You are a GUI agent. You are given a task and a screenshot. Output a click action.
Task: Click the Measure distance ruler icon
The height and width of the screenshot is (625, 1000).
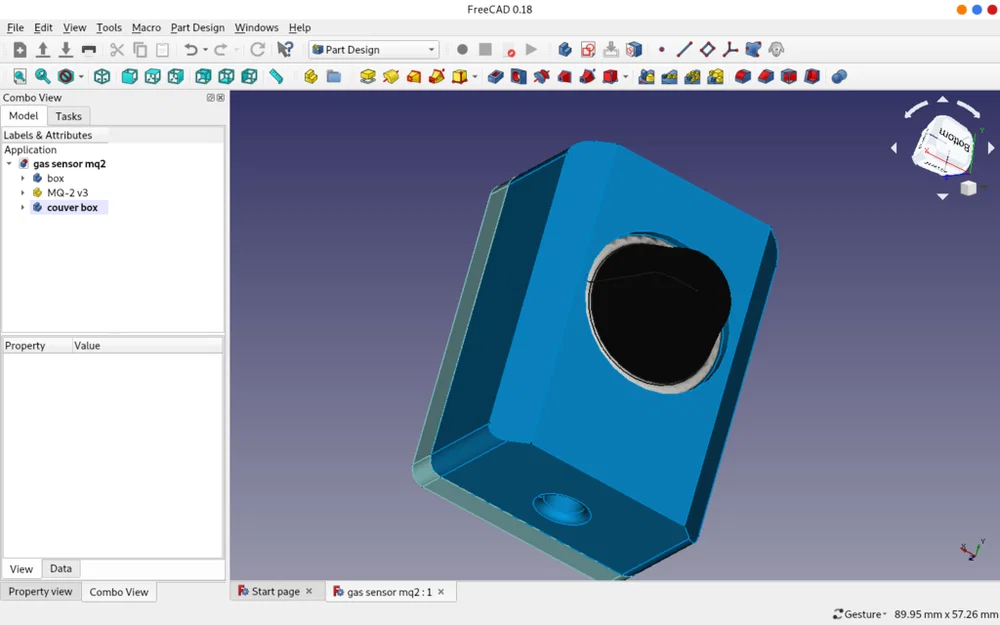point(276,77)
